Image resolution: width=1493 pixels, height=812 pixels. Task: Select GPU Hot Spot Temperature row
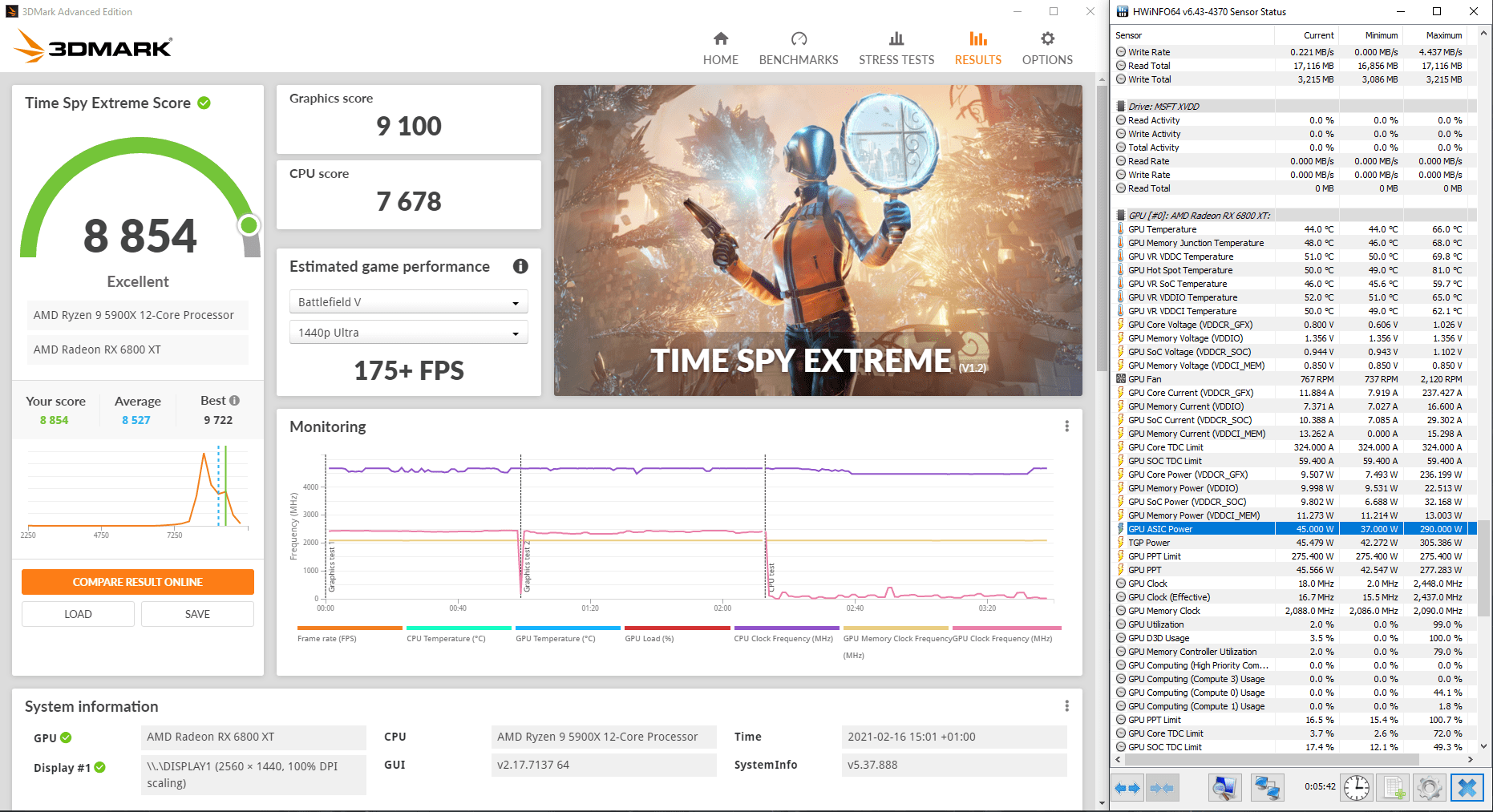click(x=1294, y=270)
